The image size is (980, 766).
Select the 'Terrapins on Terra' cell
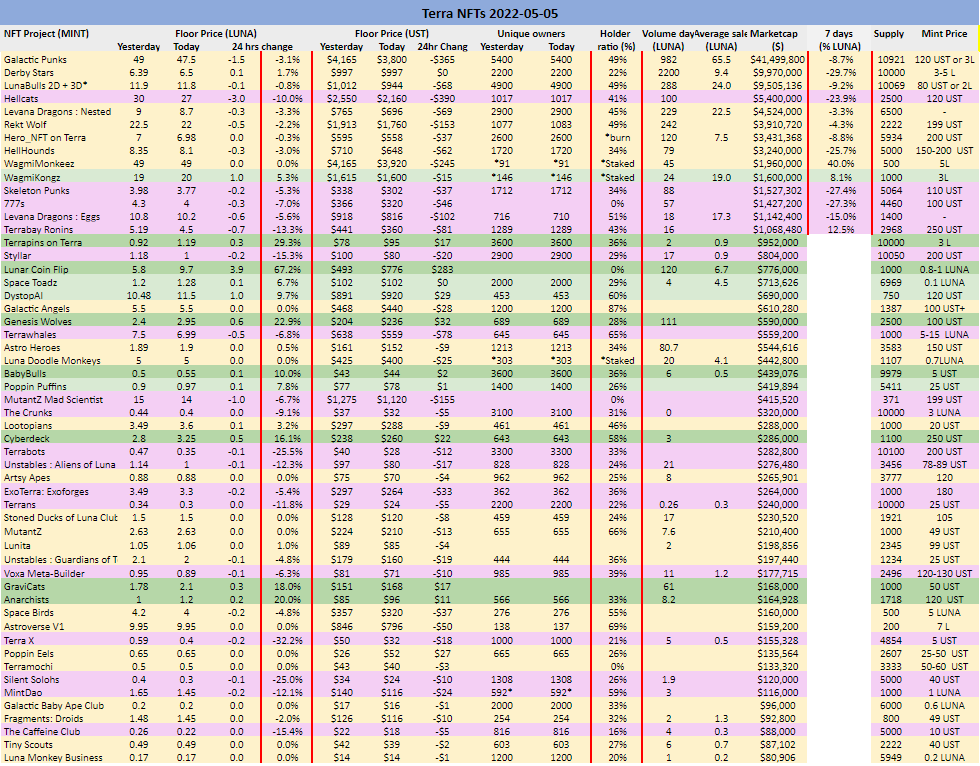click(42, 242)
